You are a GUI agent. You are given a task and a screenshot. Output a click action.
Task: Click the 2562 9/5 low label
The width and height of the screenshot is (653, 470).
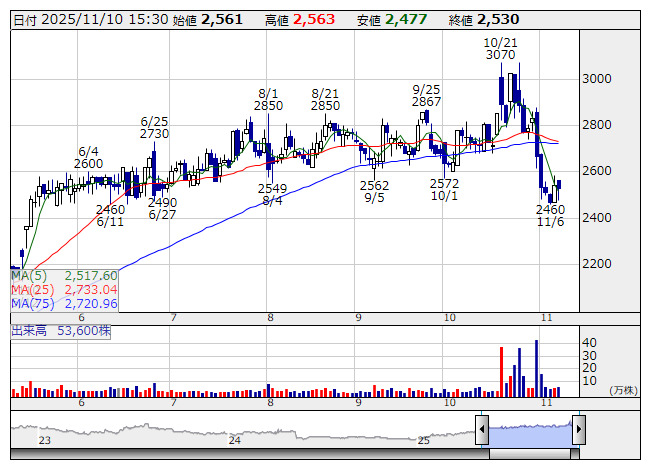374,191
